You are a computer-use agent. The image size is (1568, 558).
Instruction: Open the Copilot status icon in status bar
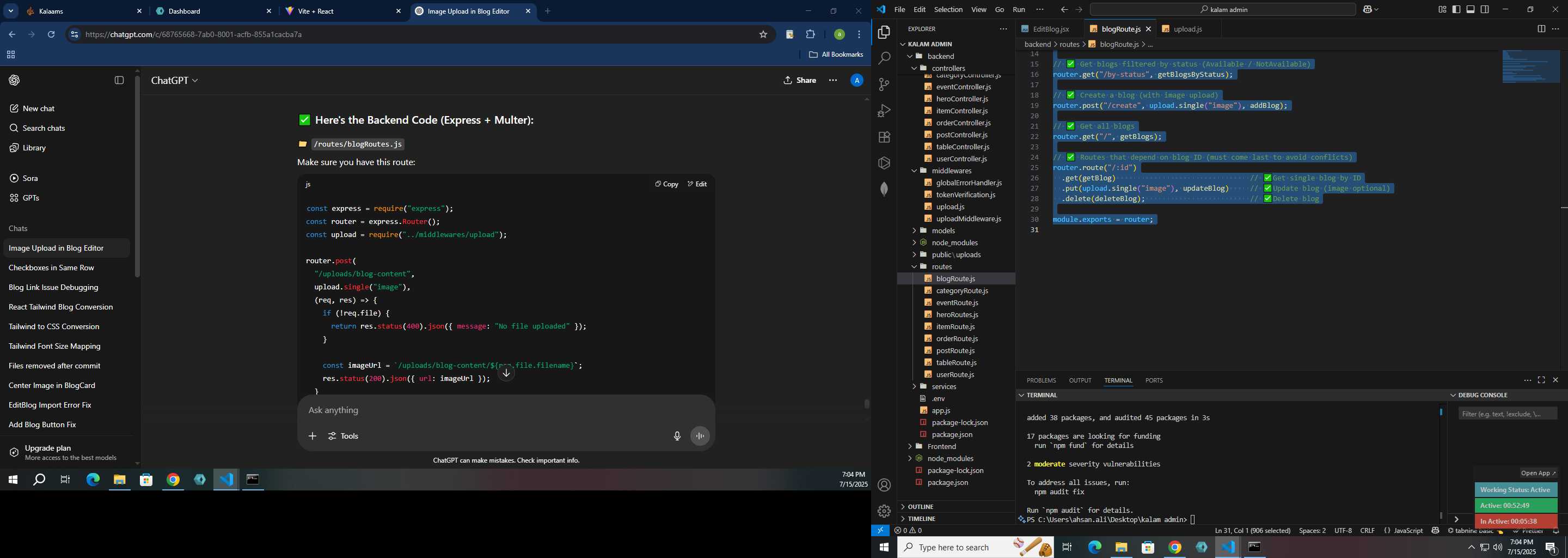[x=1435, y=531]
